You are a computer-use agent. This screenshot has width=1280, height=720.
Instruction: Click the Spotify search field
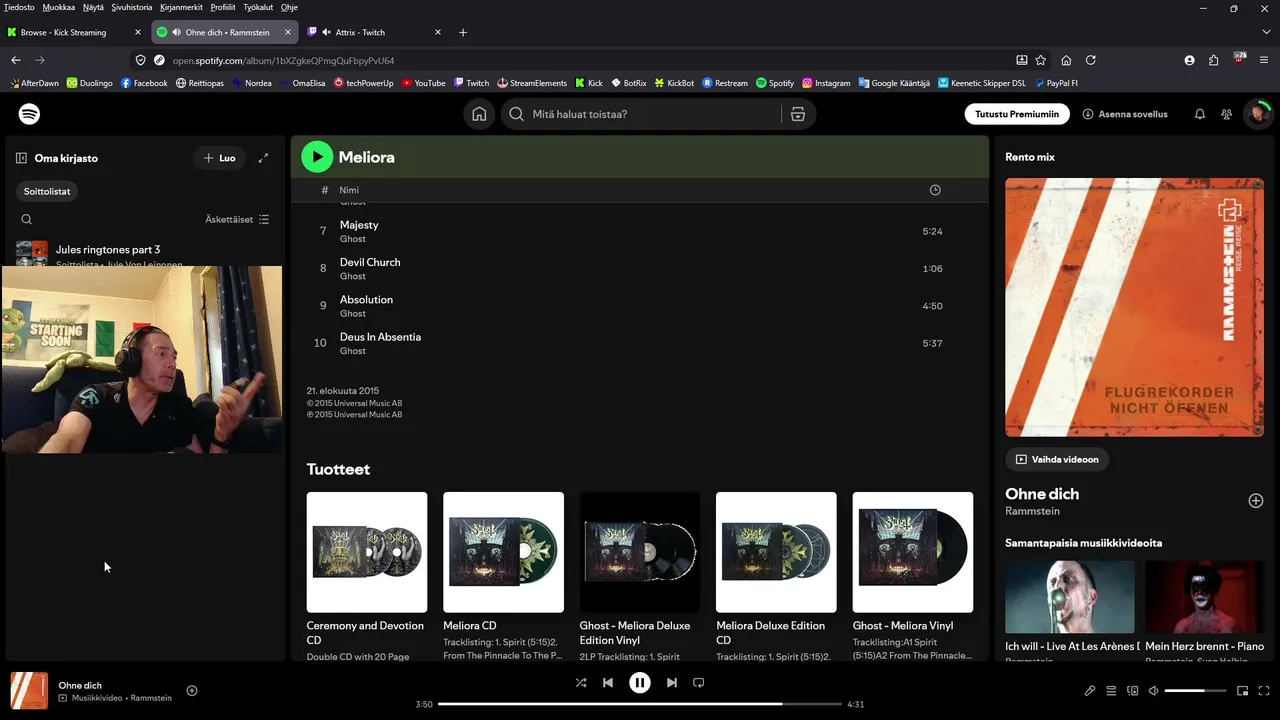641,114
